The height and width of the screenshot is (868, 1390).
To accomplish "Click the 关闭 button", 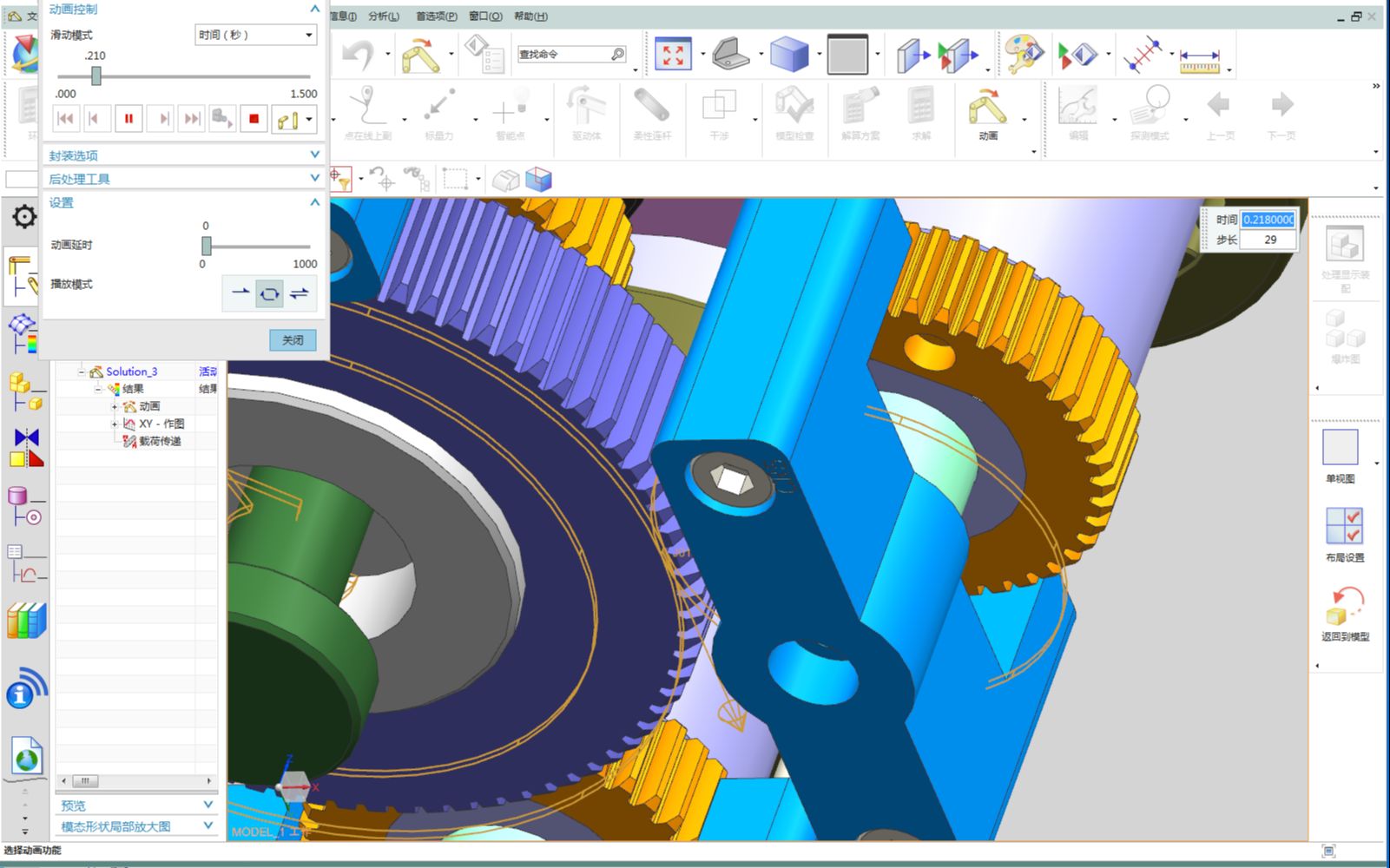I will [x=293, y=340].
